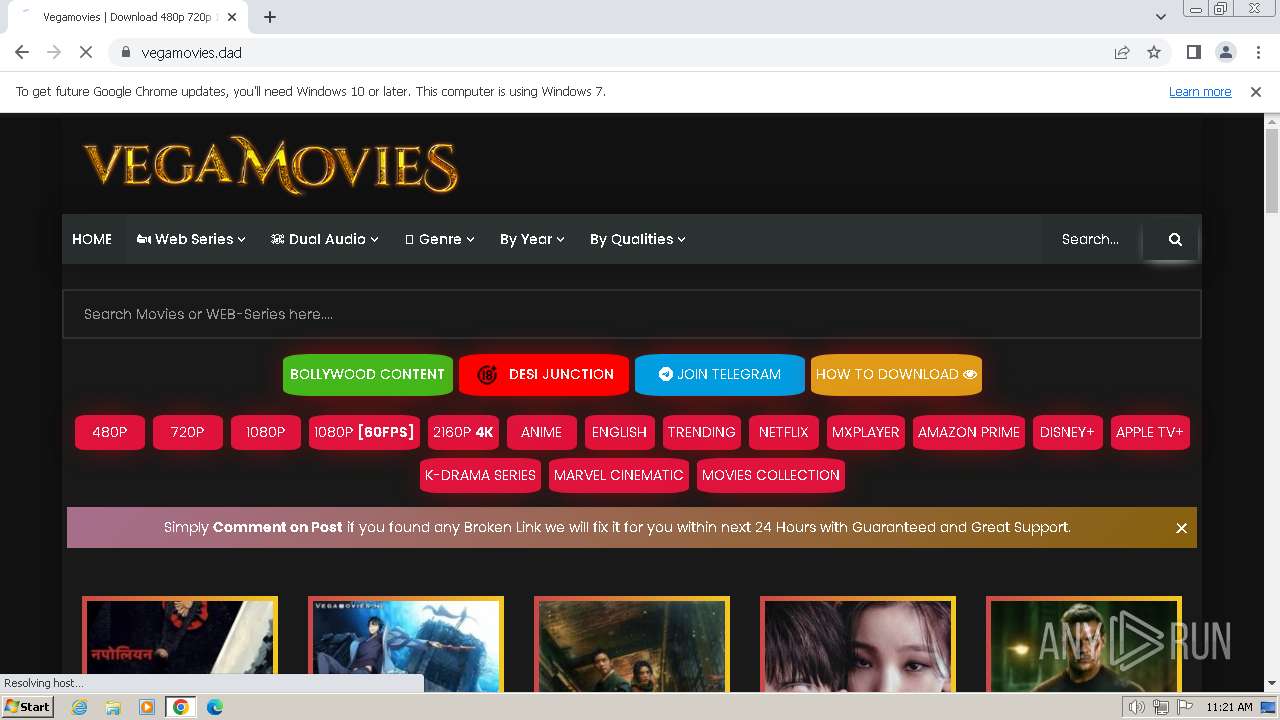Open the How To Download guide
Image resolution: width=1280 pixels, height=720 pixels.
896,374
